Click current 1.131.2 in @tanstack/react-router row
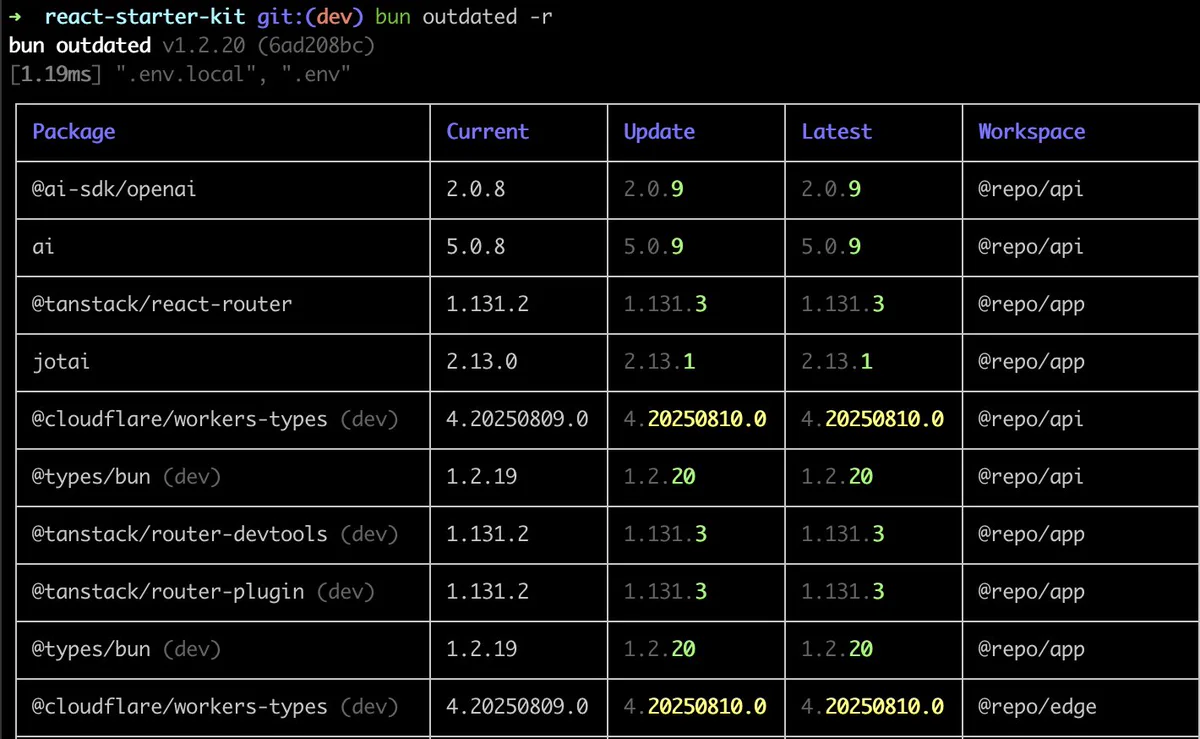 coord(488,304)
